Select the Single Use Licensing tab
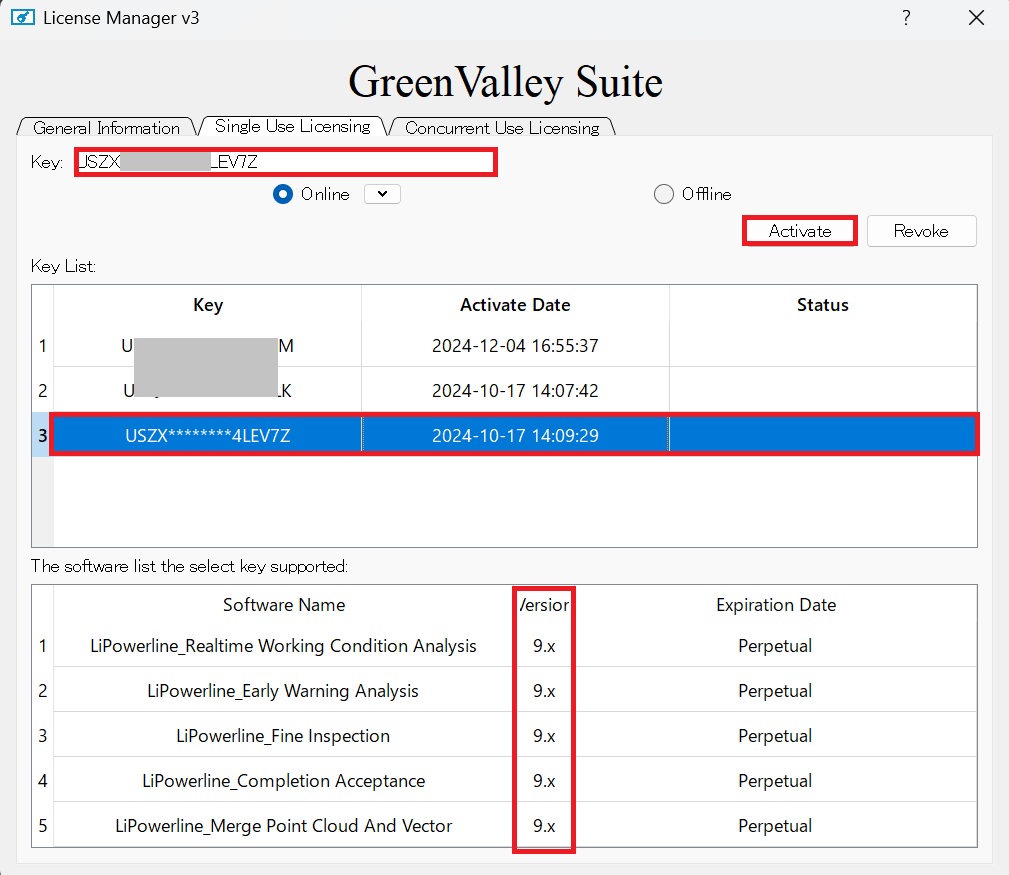This screenshot has width=1009, height=875. tap(292, 126)
